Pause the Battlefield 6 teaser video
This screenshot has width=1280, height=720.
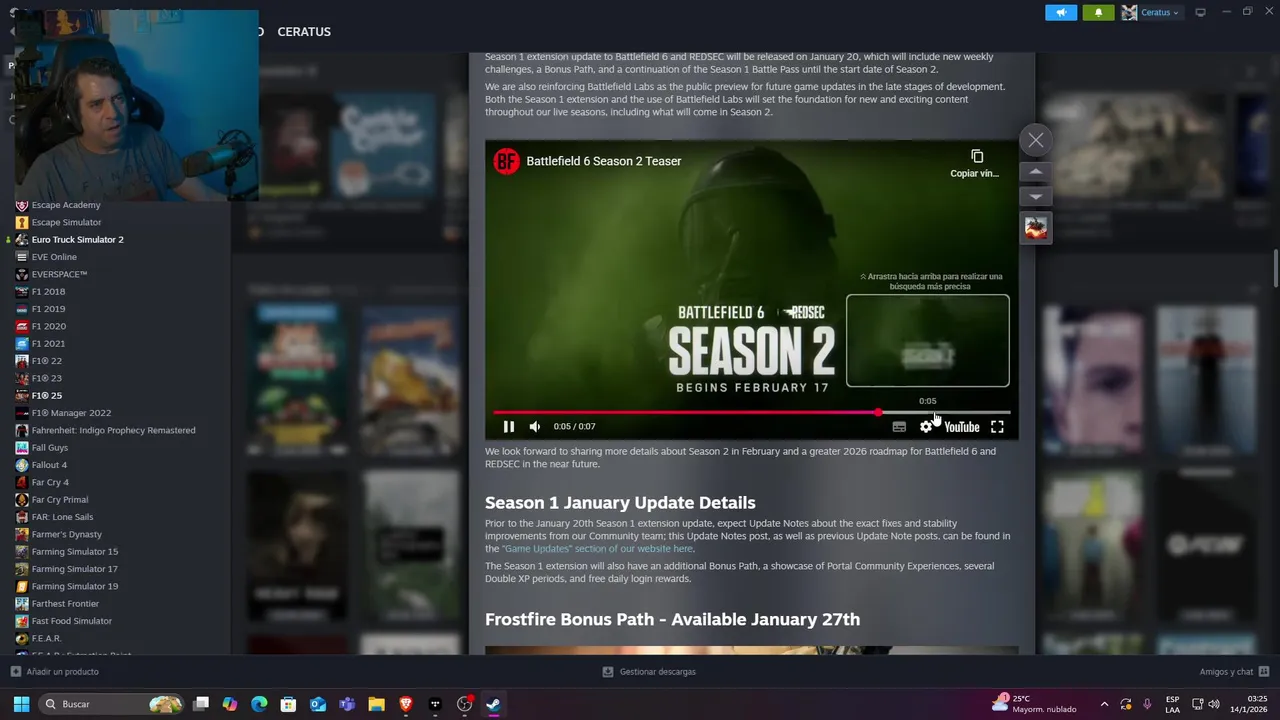click(x=508, y=427)
